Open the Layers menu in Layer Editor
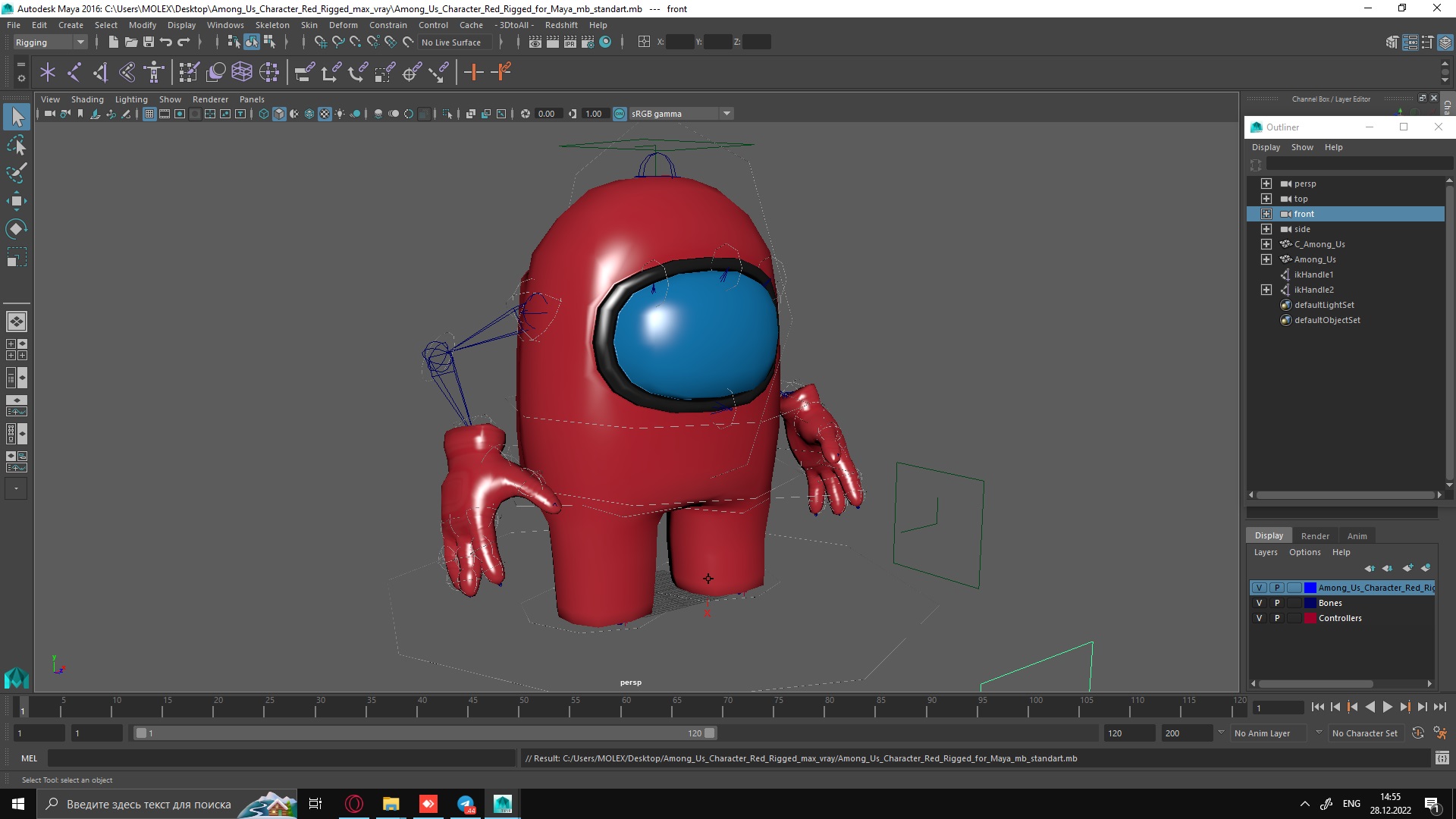Image resolution: width=1456 pixels, height=819 pixels. tap(1265, 553)
